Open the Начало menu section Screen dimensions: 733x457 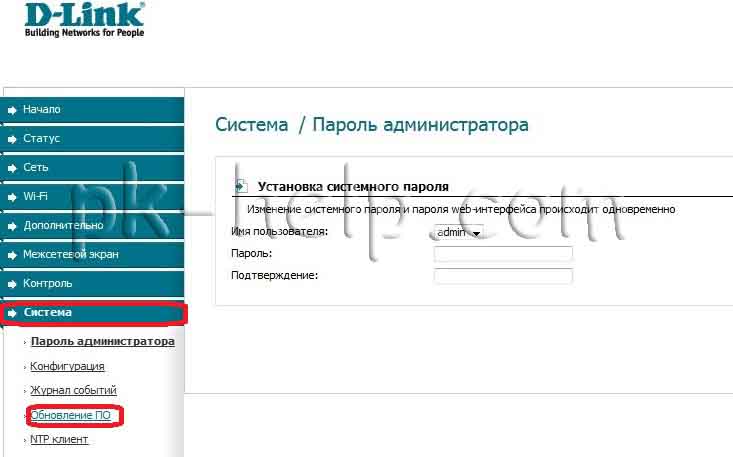[93, 110]
